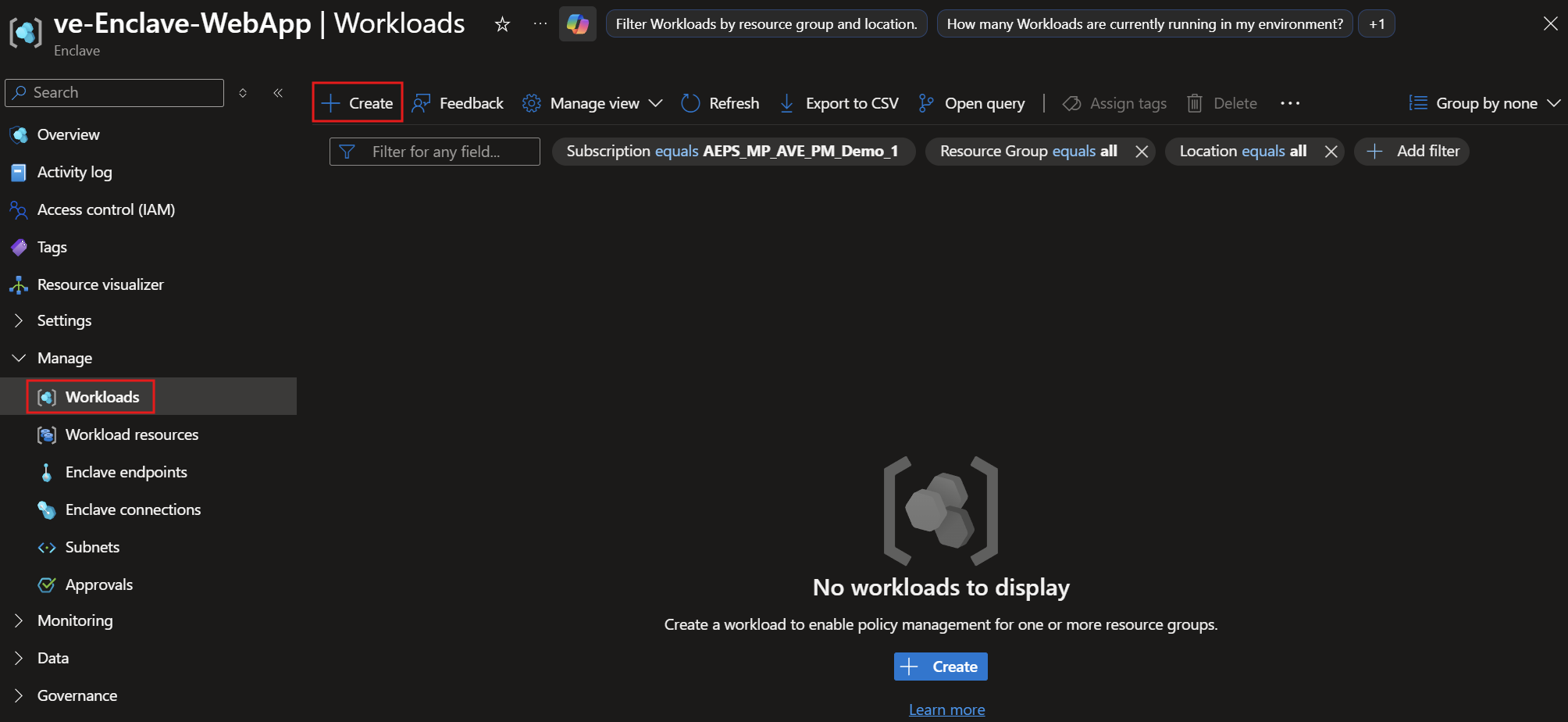This screenshot has height=722, width=1568.
Task: Click Create in the top toolbar
Action: [x=358, y=103]
